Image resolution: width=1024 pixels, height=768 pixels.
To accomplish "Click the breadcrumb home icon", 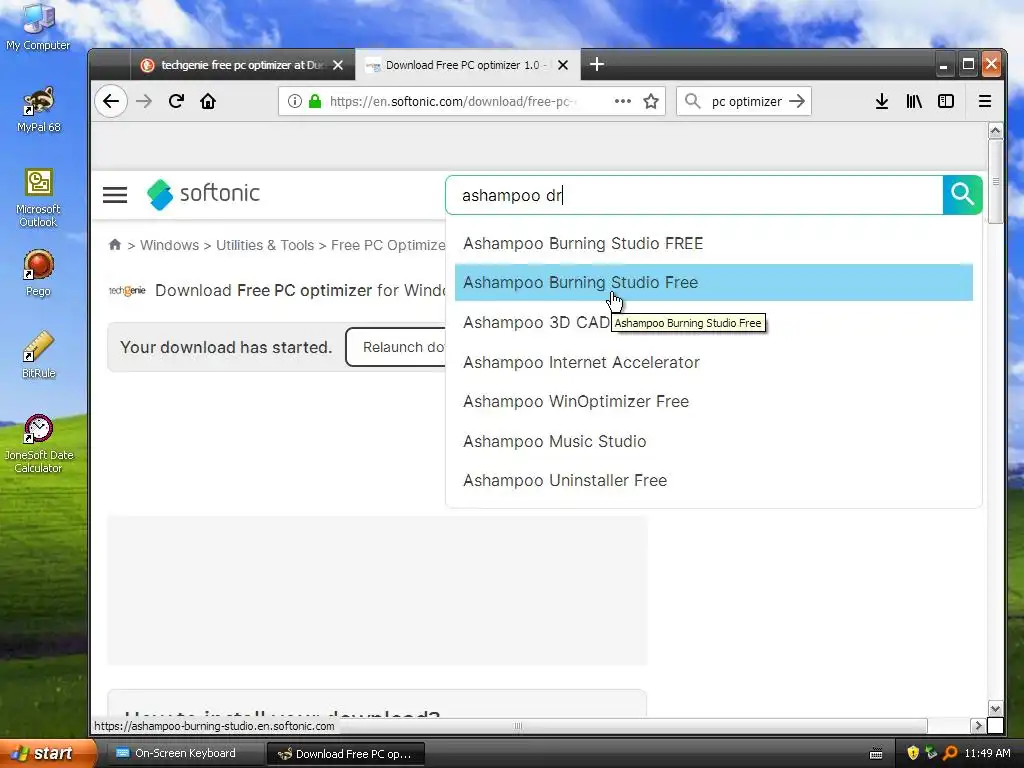I will pyautogui.click(x=115, y=244).
